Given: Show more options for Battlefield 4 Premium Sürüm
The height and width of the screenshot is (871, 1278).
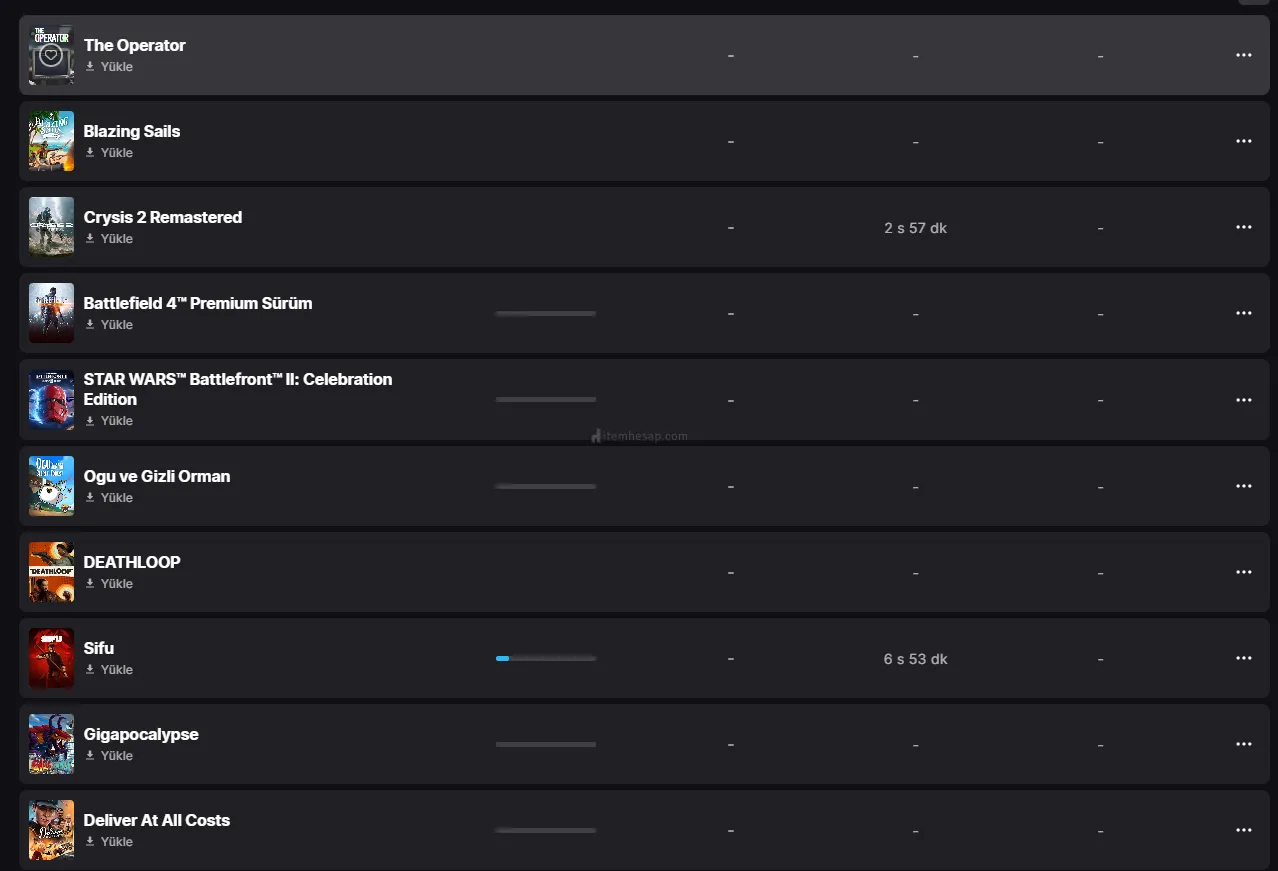Looking at the screenshot, I should click(x=1243, y=313).
